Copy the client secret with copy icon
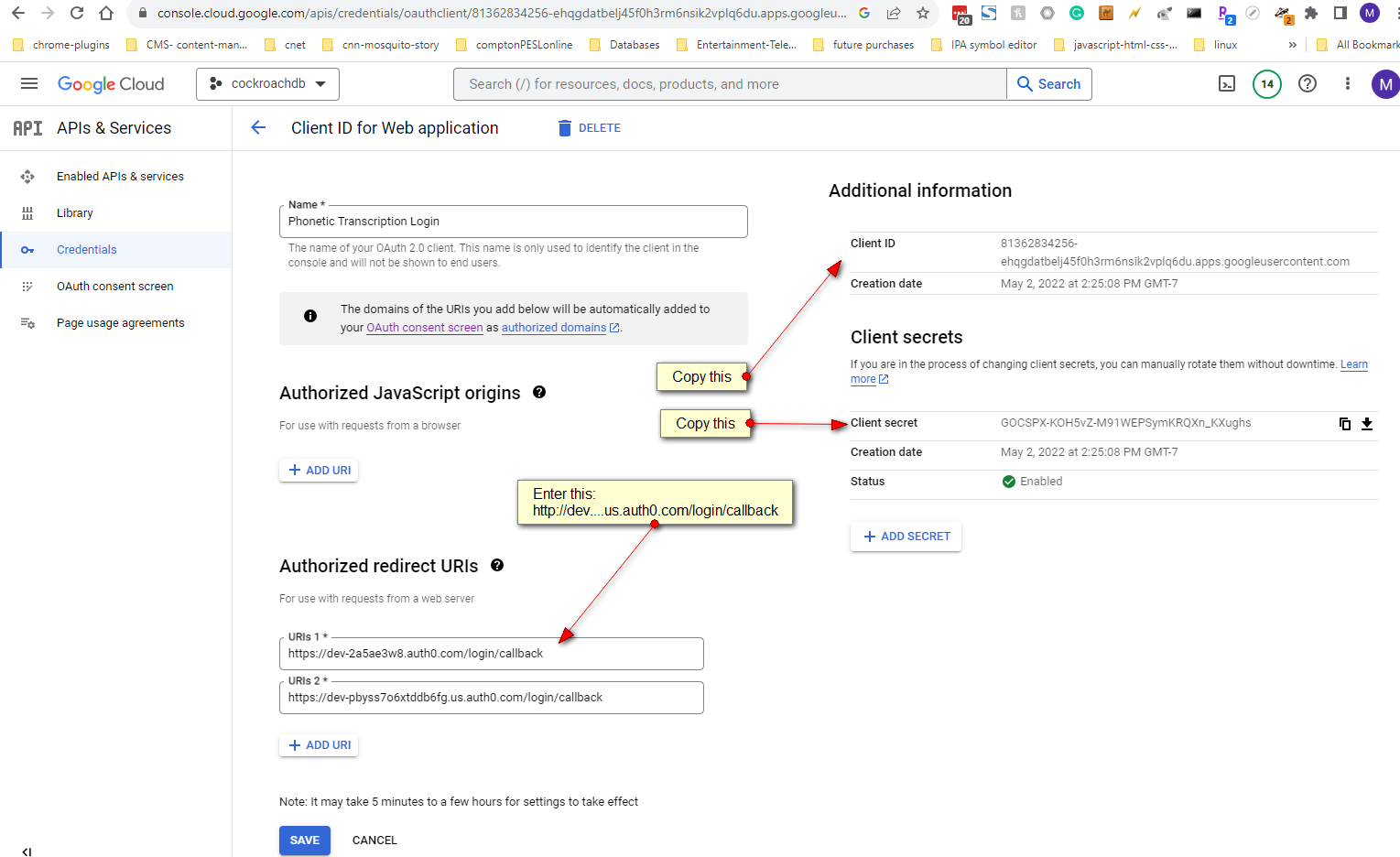The width and height of the screenshot is (1400, 857). point(1345,423)
